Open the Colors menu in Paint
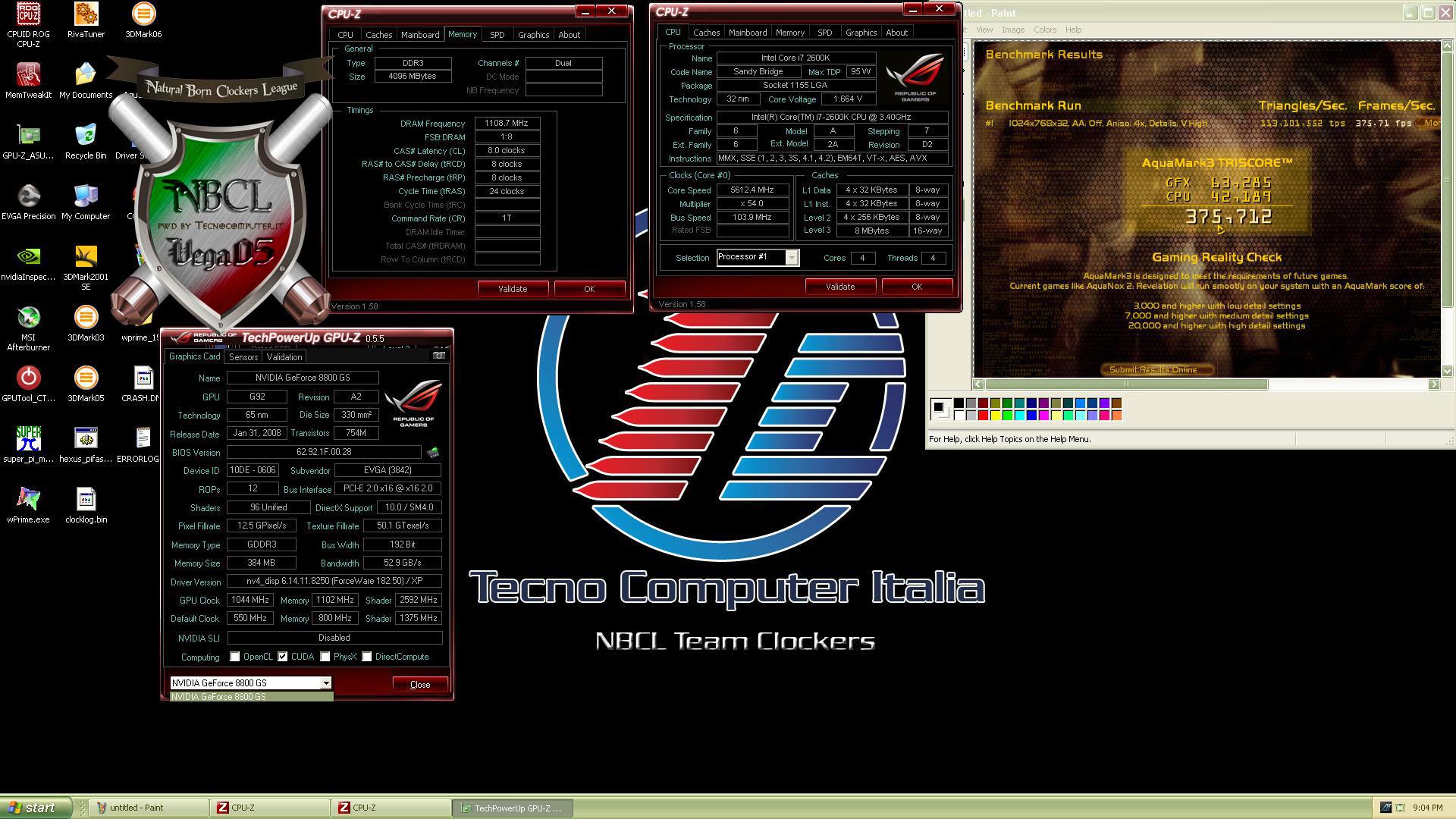The height and width of the screenshot is (819, 1456). [1045, 30]
